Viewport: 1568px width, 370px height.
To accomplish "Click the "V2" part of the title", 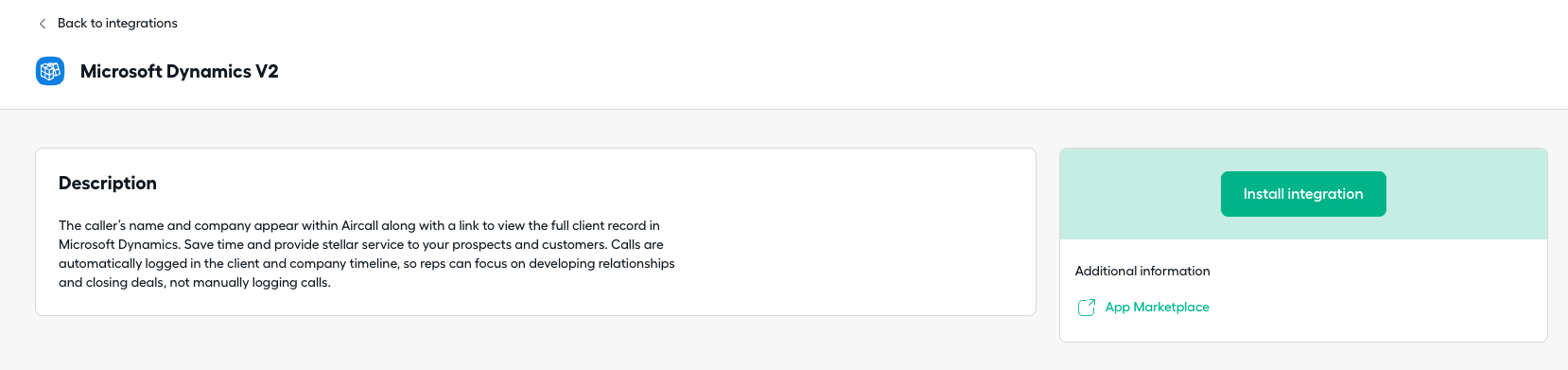I will point(267,71).
